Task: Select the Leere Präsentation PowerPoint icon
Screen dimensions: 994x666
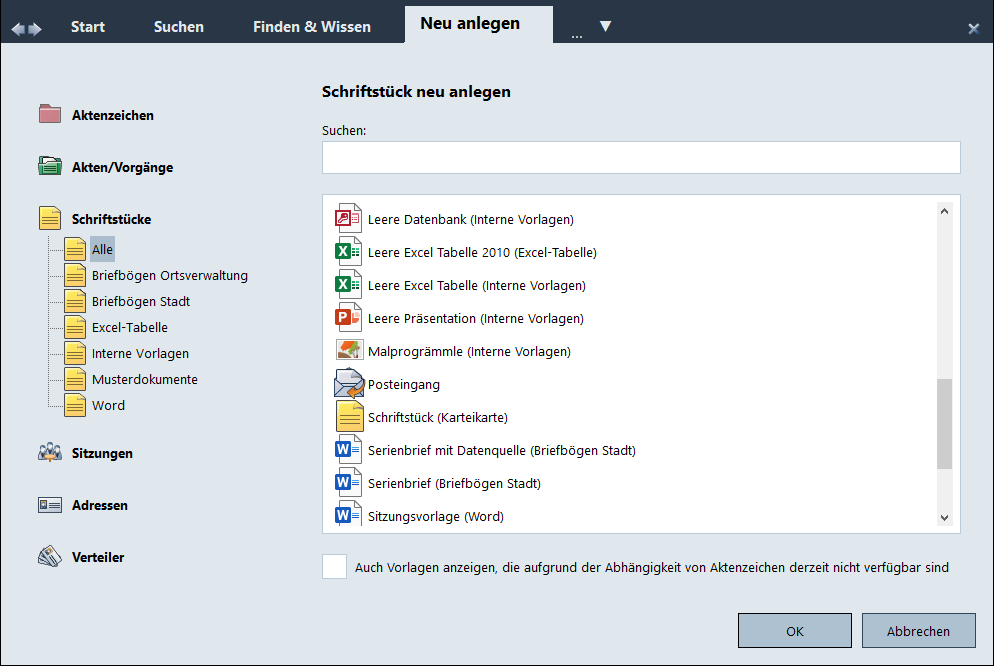Action: [349, 318]
